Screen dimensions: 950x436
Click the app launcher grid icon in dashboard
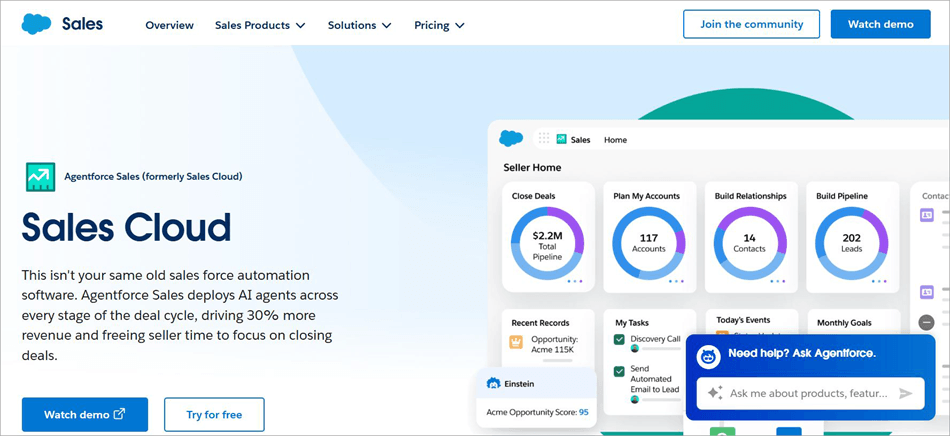click(x=543, y=139)
